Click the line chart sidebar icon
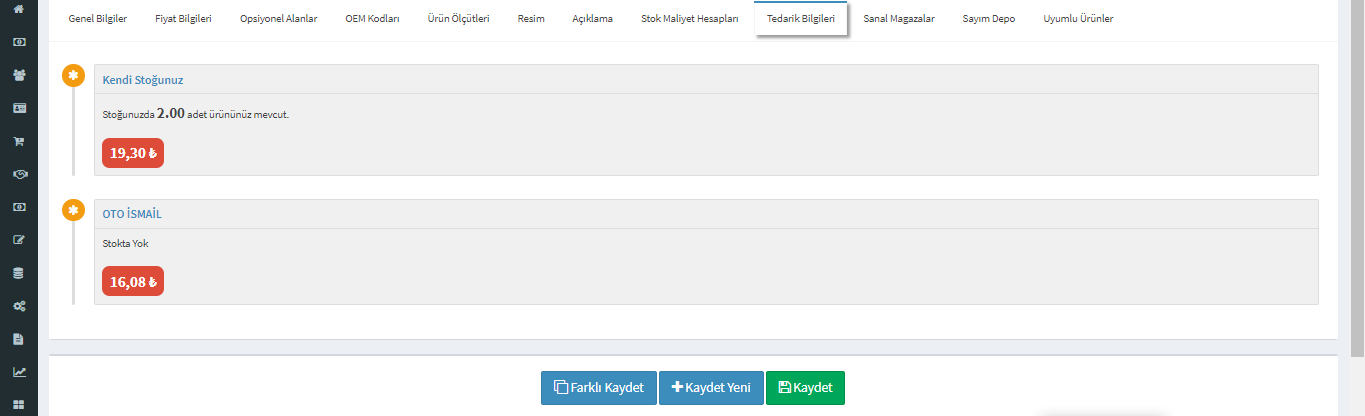Viewport: 1365px width, 416px height. click(x=18, y=372)
